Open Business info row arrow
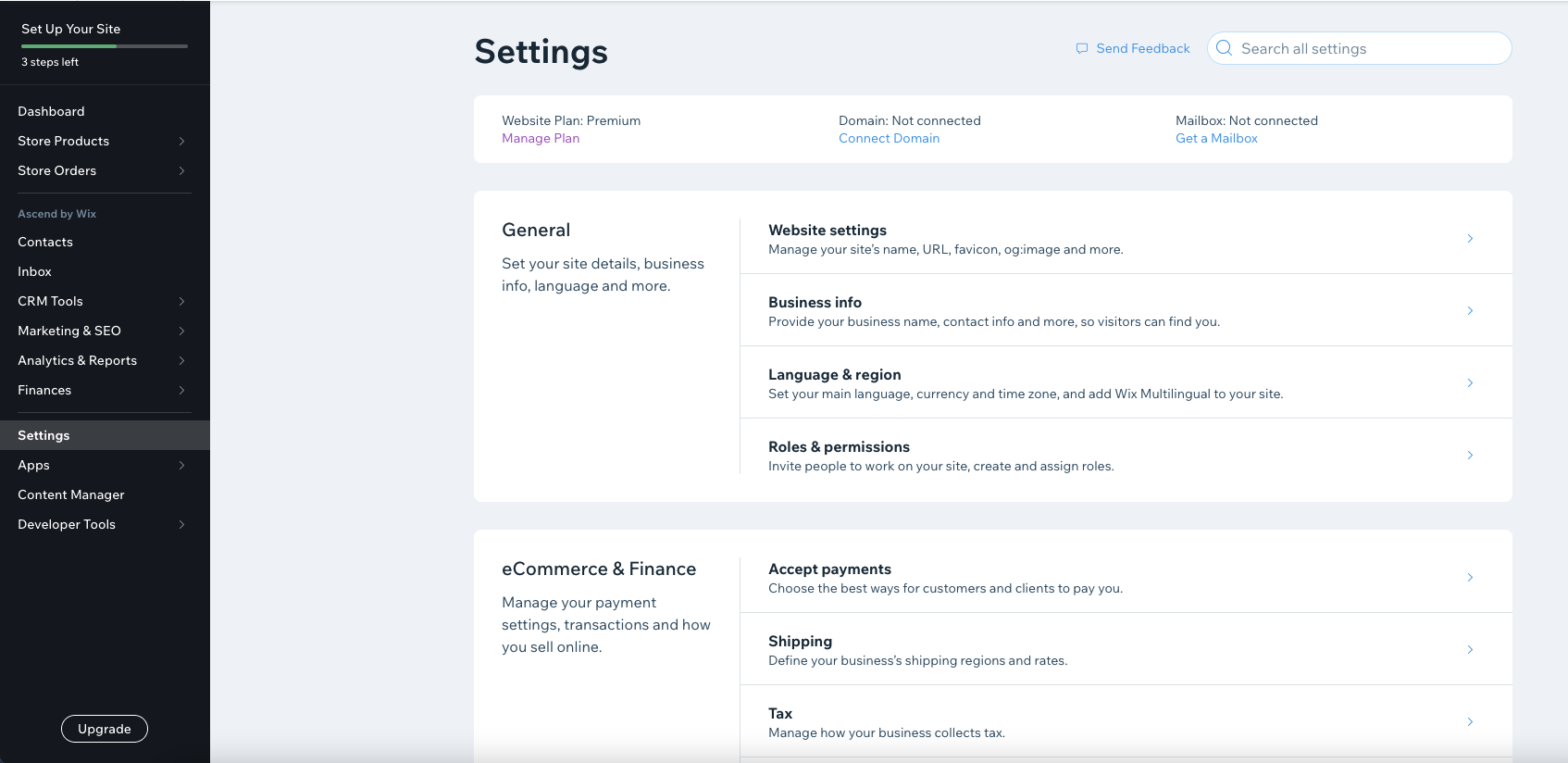This screenshot has height=763, width=1568. [x=1470, y=310]
